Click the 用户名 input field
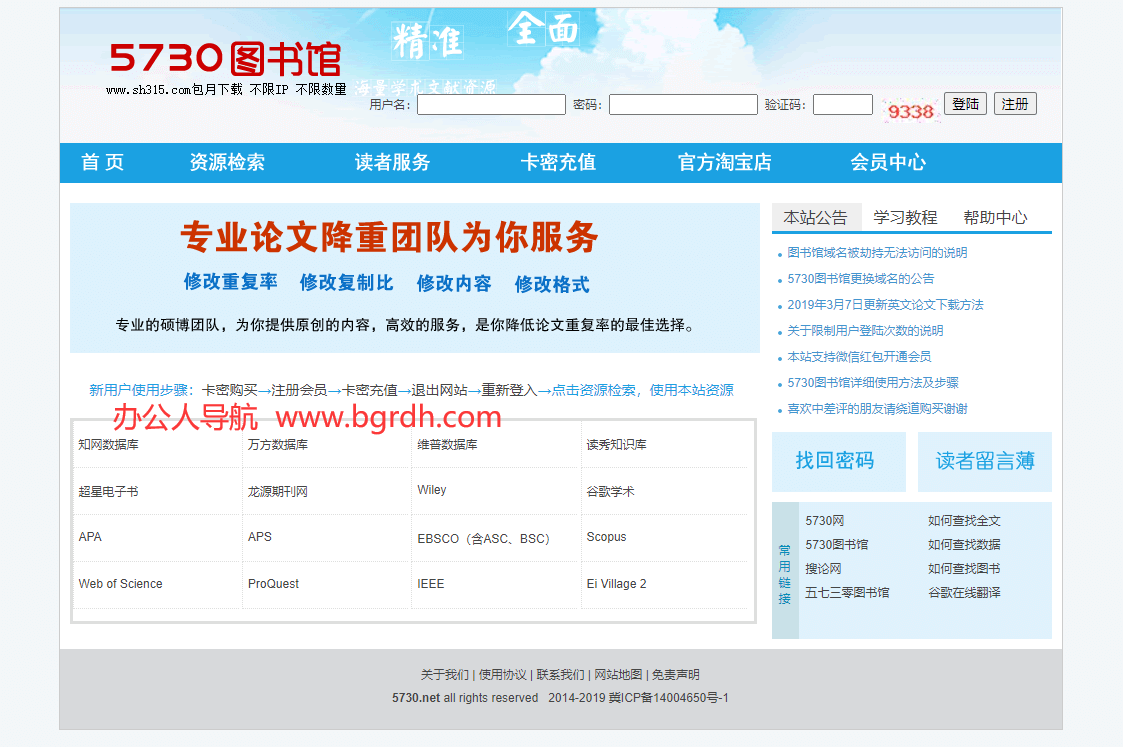The width and height of the screenshot is (1123, 747). [491, 105]
